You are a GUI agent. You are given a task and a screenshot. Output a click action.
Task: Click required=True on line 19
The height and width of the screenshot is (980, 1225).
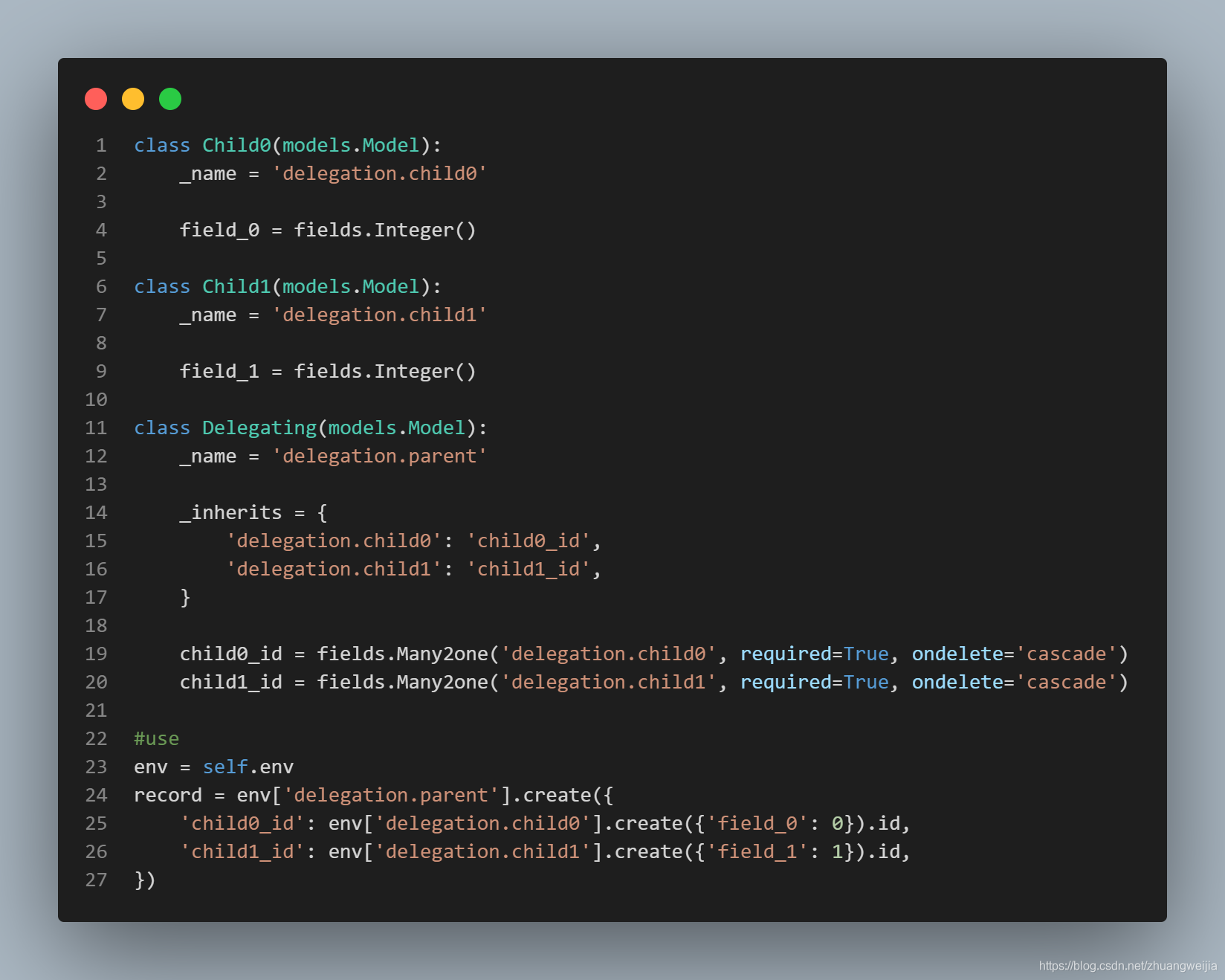815,654
